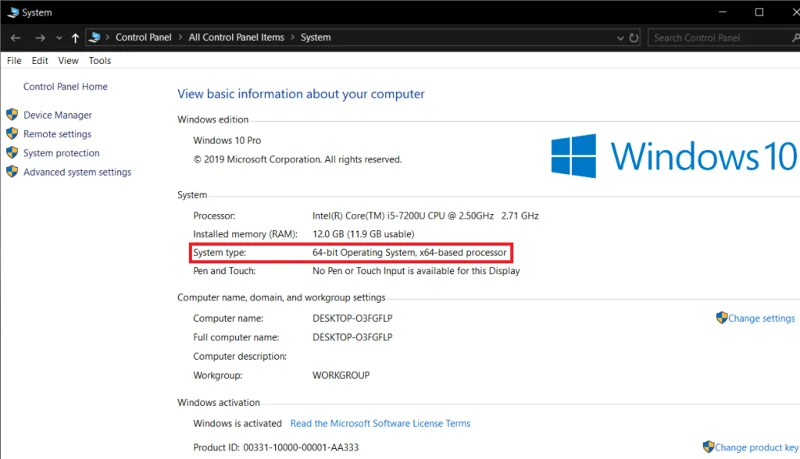Click the shield icon of Change settings
Image resolution: width=800 pixels, height=459 pixels.
pyautogui.click(x=721, y=318)
